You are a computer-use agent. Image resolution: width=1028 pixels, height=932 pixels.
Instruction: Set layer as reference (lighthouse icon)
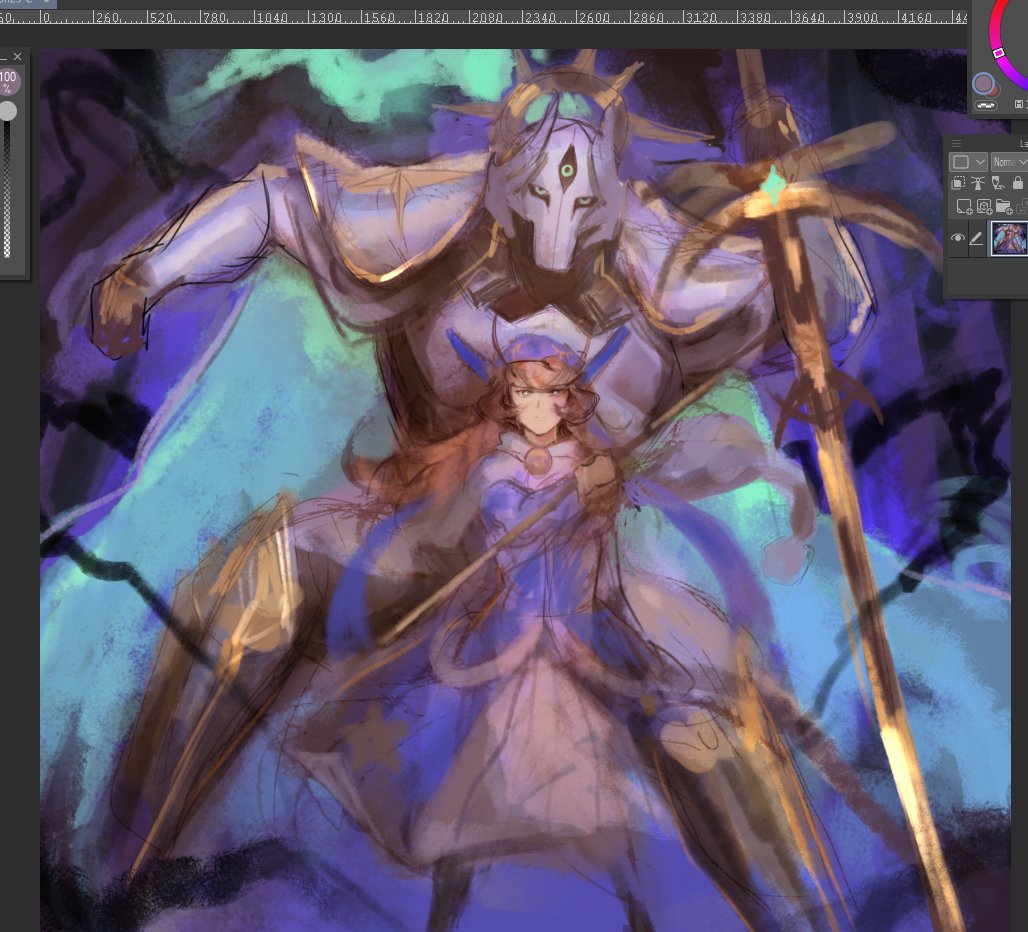978,183
